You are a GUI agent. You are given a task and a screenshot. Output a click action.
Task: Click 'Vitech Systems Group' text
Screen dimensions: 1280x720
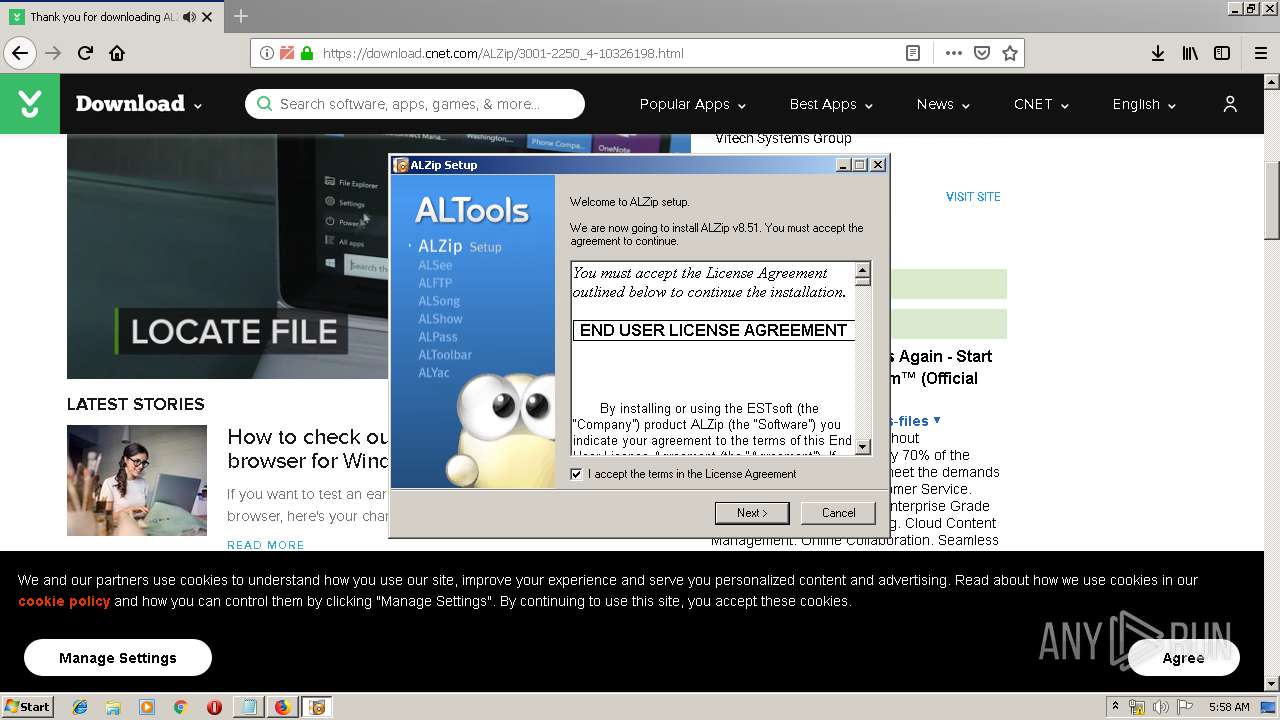pyautogui.click(x=783, y=138)
